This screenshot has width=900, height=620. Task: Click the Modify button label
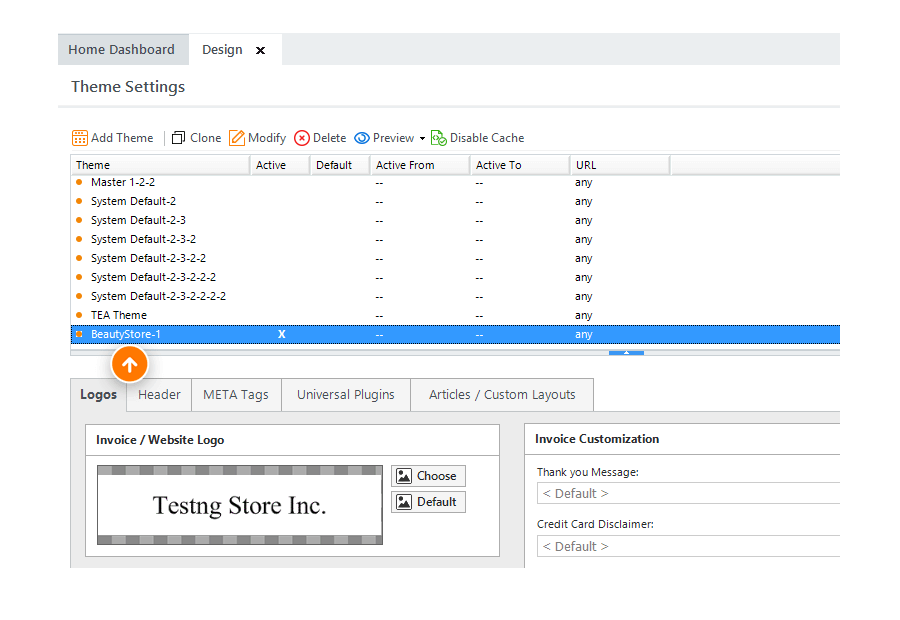[267, 138]
